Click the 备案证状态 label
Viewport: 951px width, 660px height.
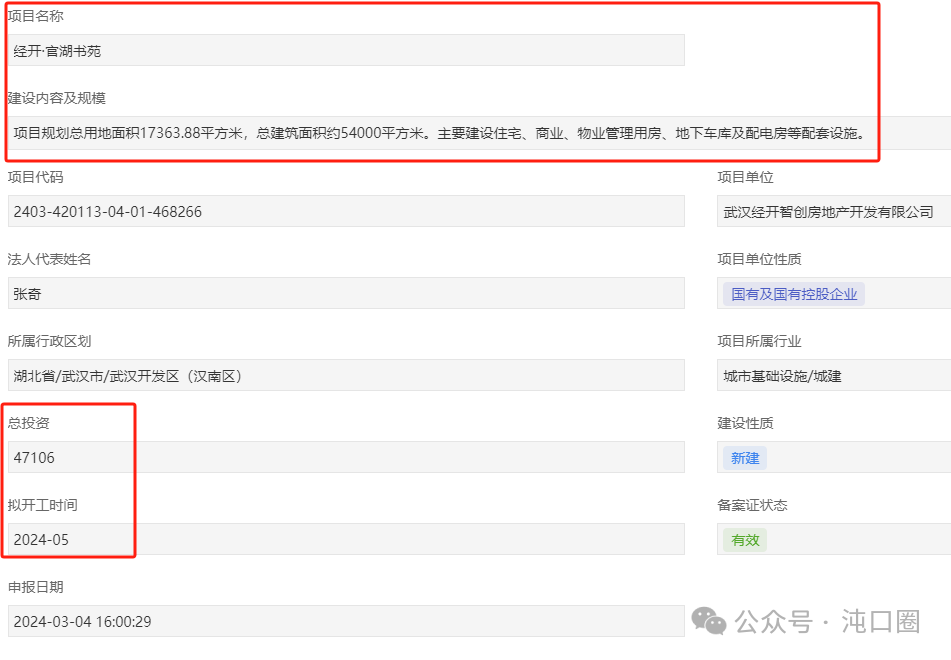tap(752, 505)
